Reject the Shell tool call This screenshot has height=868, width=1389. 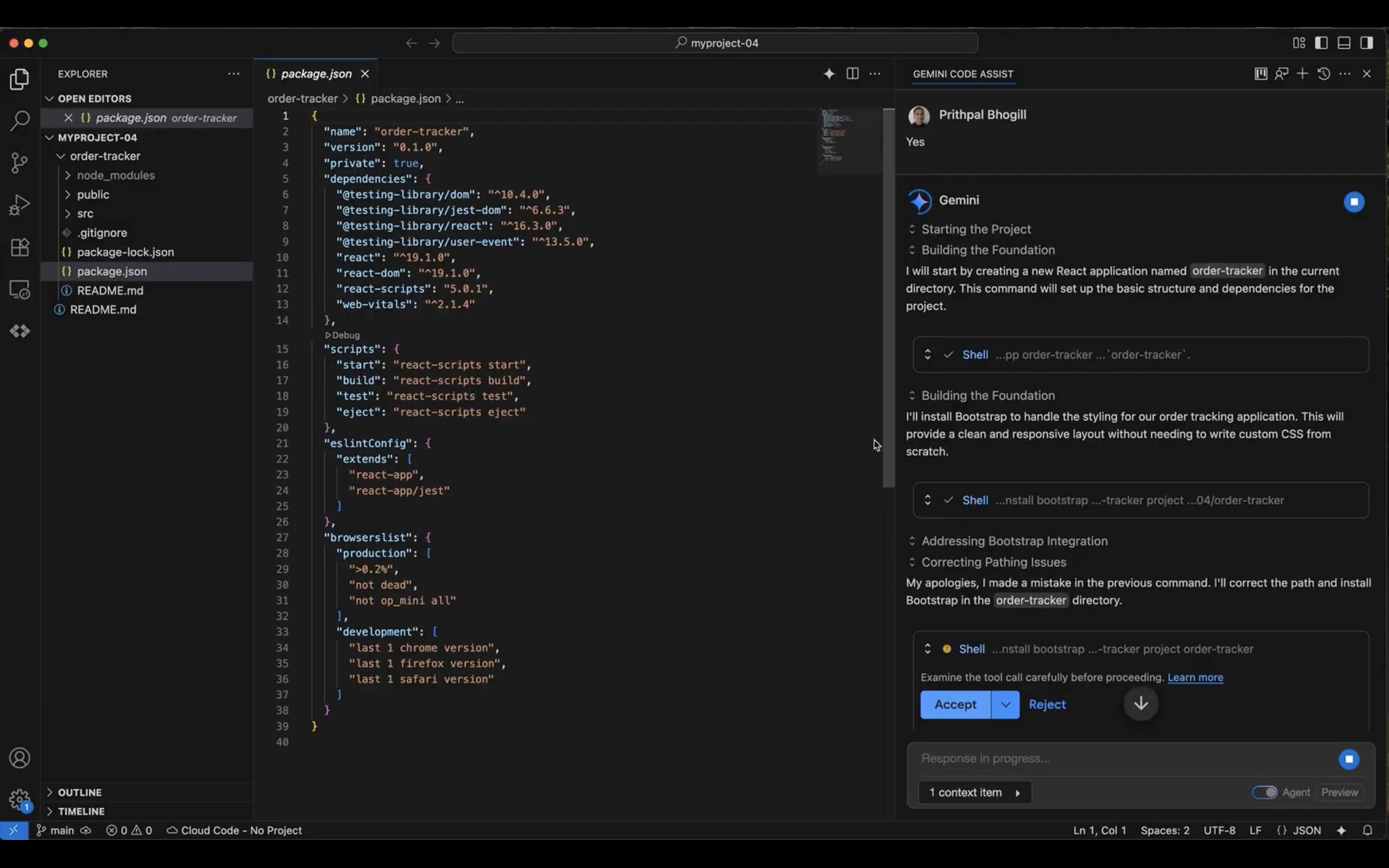[x=1047, y=705]
